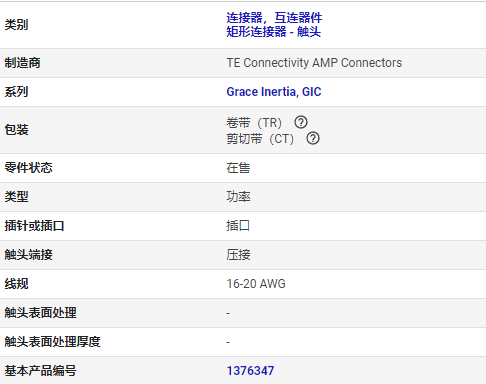Open 矩形连接器 - 触头 category link

[x=274, y=32]
